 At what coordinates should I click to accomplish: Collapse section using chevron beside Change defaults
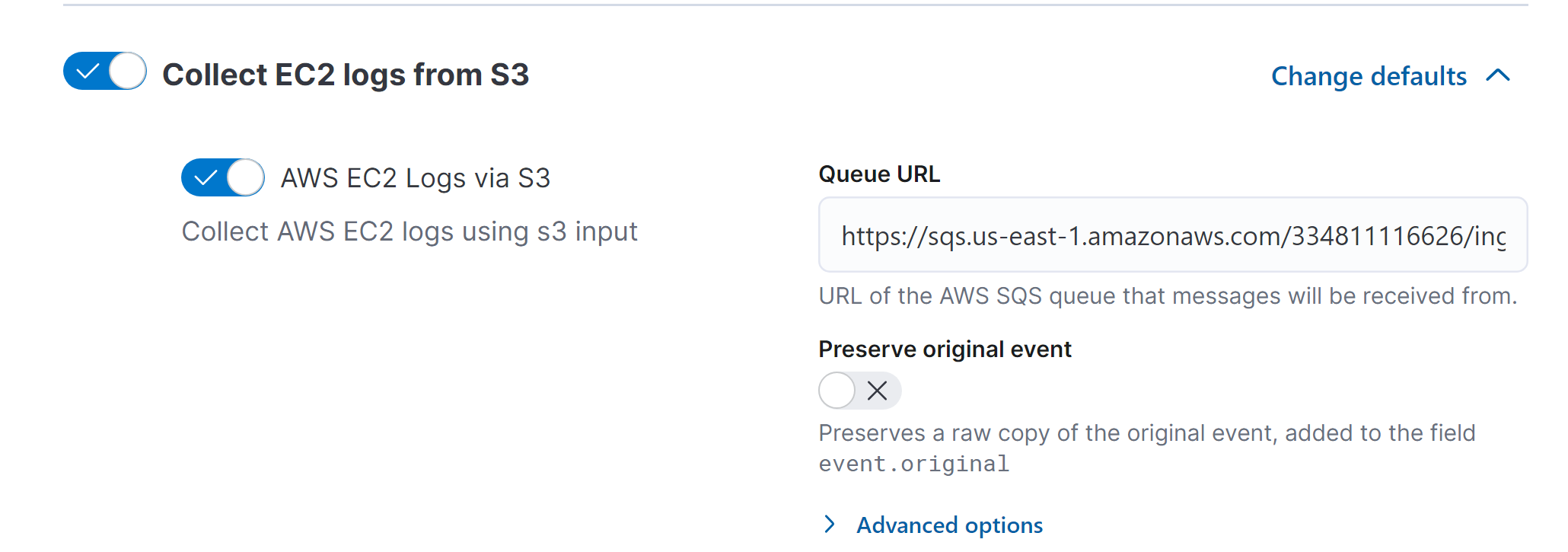point(1498,75)
